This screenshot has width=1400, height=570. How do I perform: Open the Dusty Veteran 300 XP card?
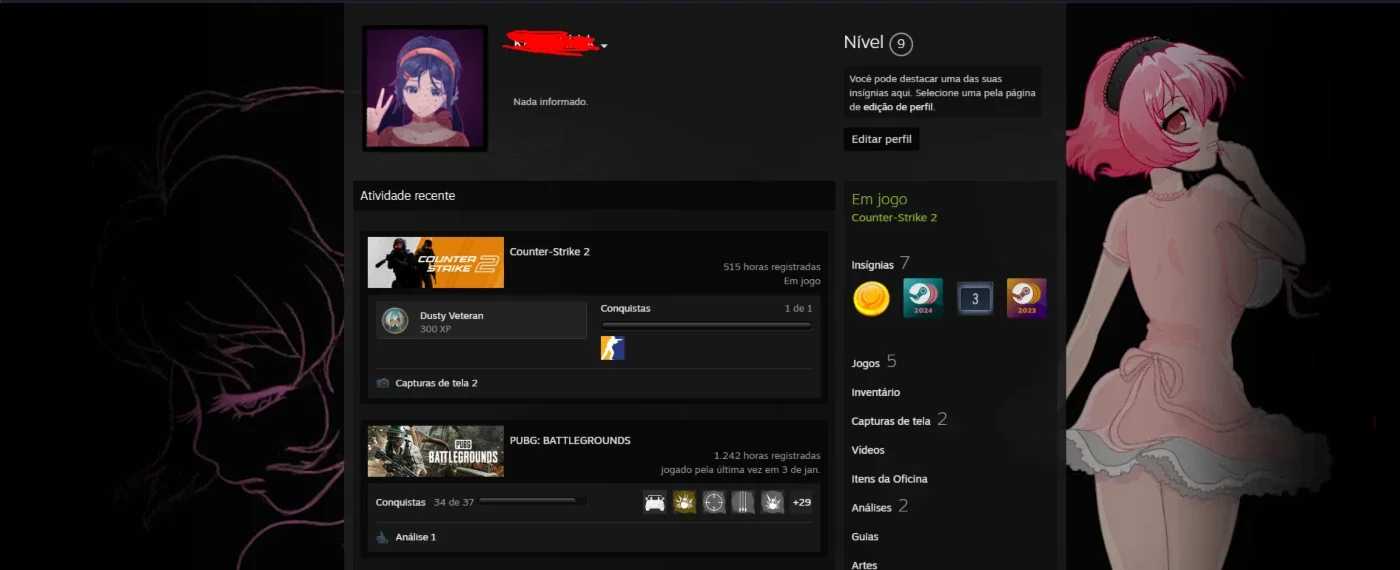(481, 321)
